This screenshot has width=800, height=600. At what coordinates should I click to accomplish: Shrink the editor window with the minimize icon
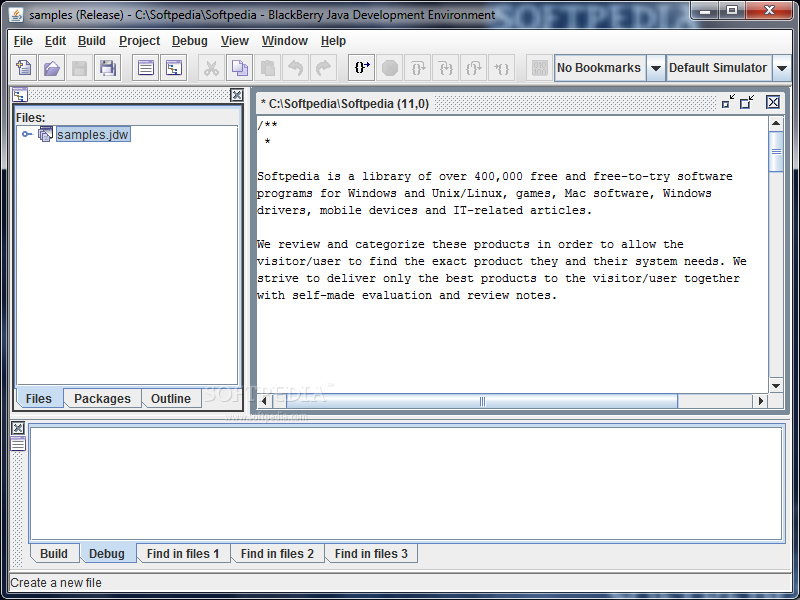(728, 102)
